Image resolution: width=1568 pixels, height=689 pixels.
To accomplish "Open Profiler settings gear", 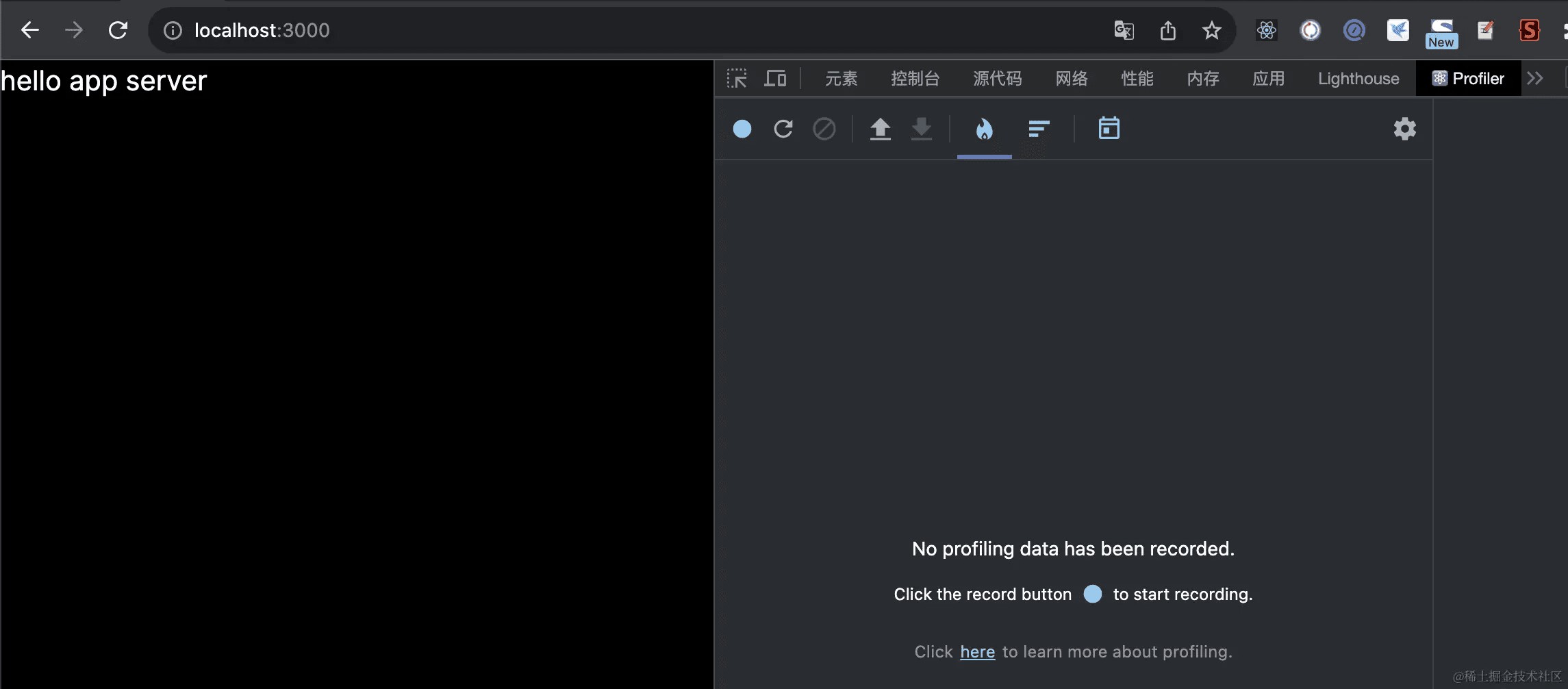I will click(x=1405, y=129).
